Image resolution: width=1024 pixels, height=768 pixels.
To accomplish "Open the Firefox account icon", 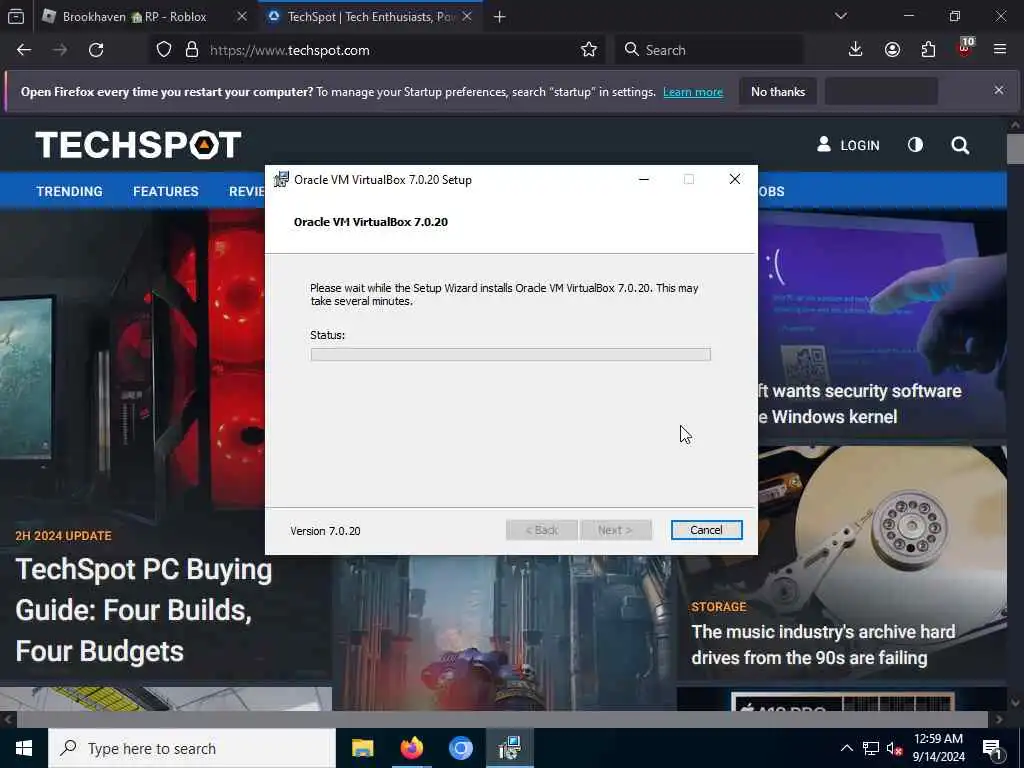I will [892, 50].
